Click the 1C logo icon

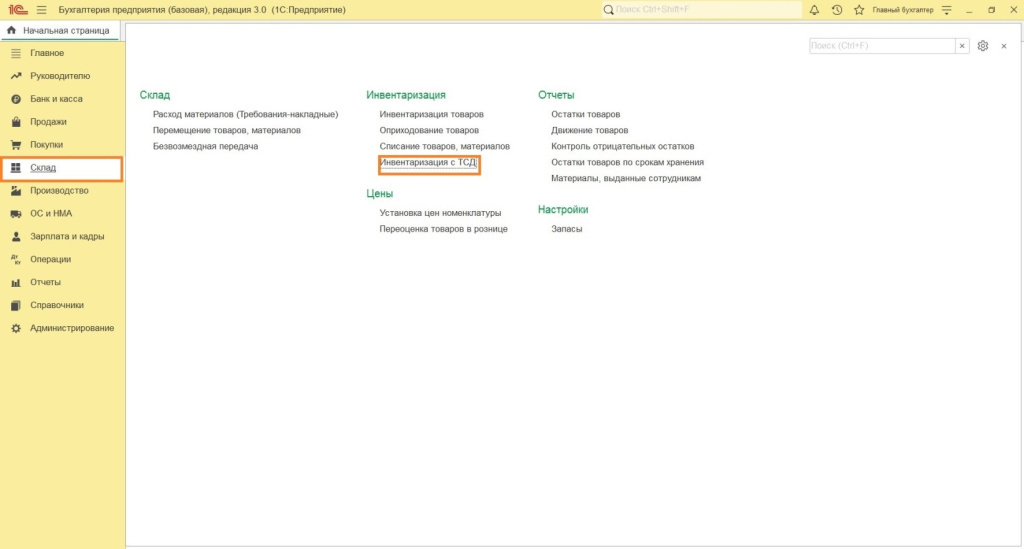click(x=18, y=10)
